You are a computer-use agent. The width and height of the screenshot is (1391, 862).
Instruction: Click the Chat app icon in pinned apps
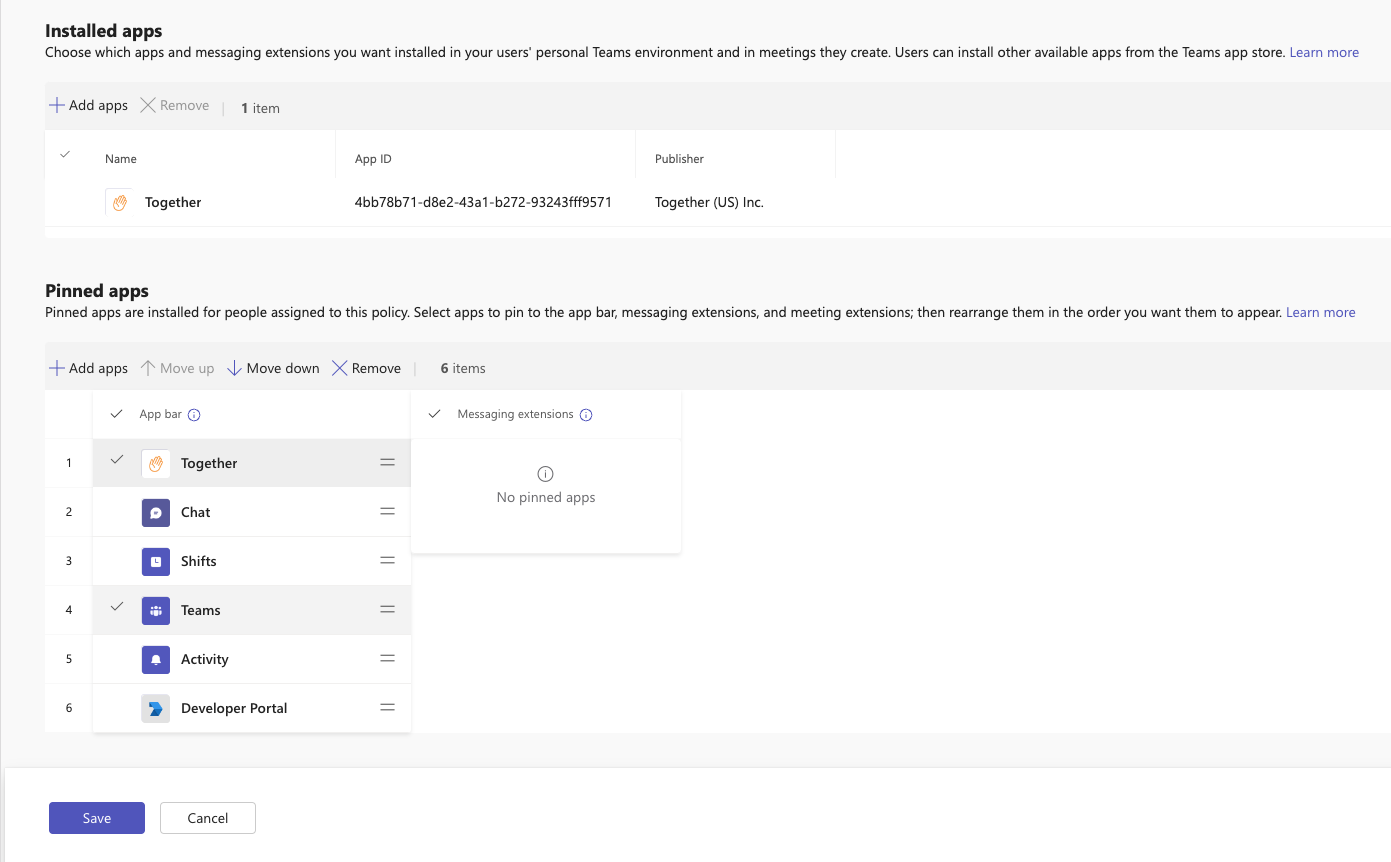click(155, 511)
